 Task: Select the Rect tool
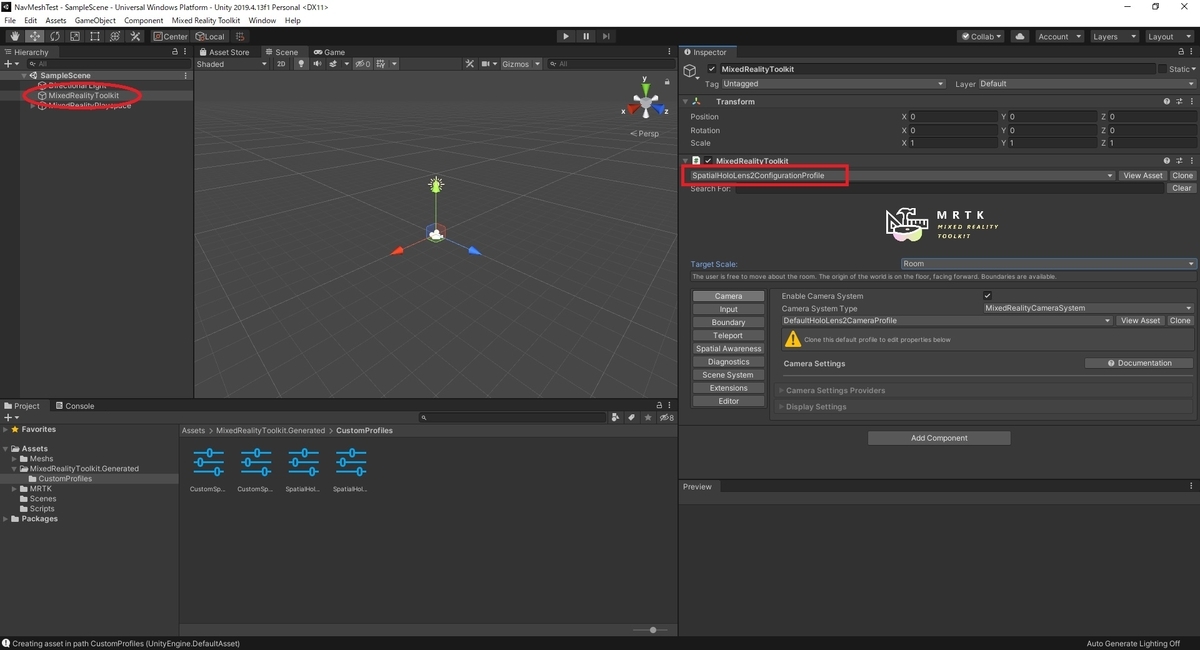tap(94, 36)
